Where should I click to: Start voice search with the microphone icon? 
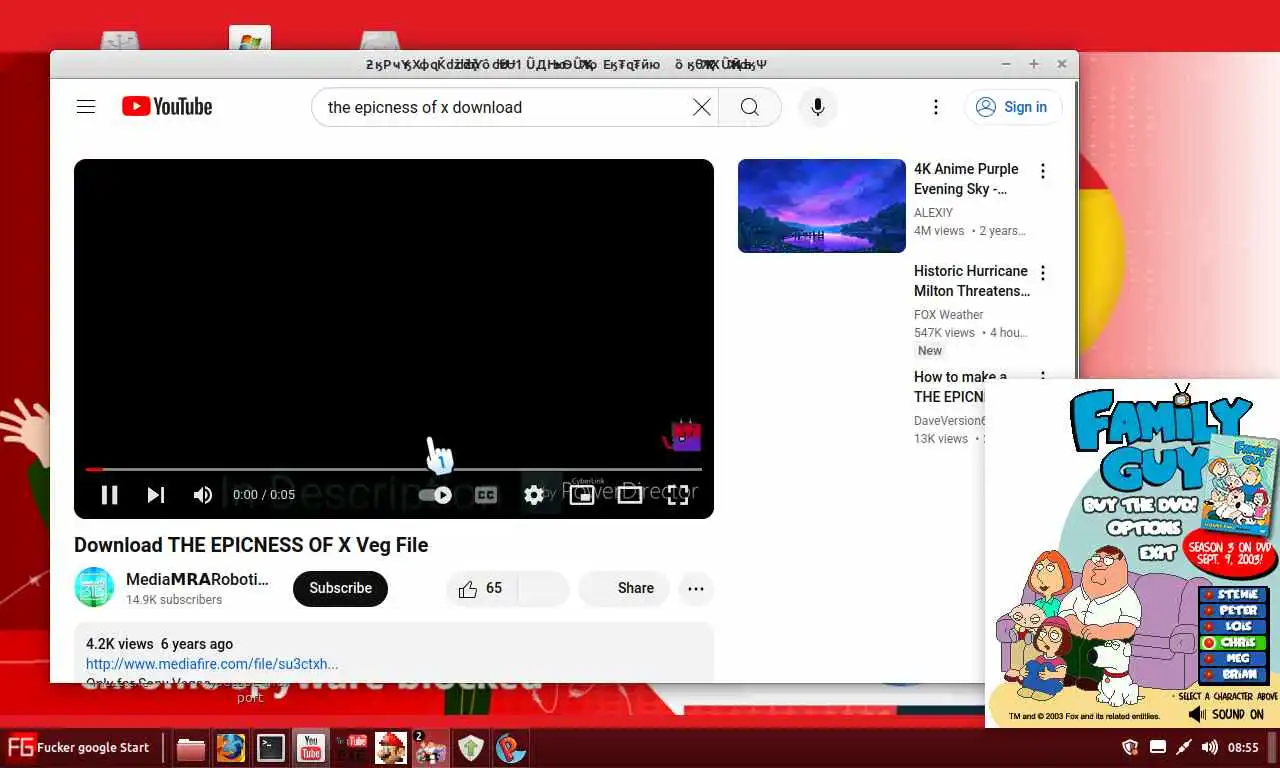pyautogui.click(x=817, y=107)
